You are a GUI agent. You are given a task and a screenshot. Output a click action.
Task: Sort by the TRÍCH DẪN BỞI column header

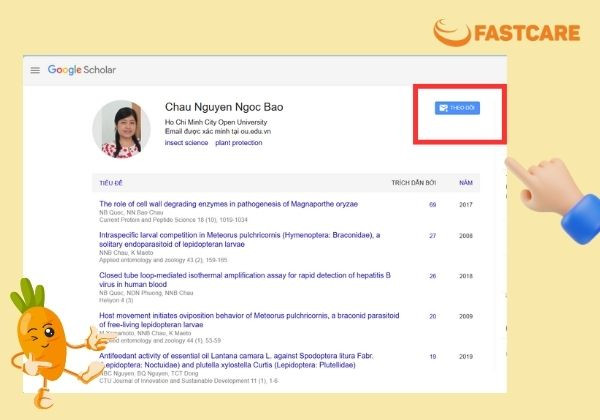(414, 183)
